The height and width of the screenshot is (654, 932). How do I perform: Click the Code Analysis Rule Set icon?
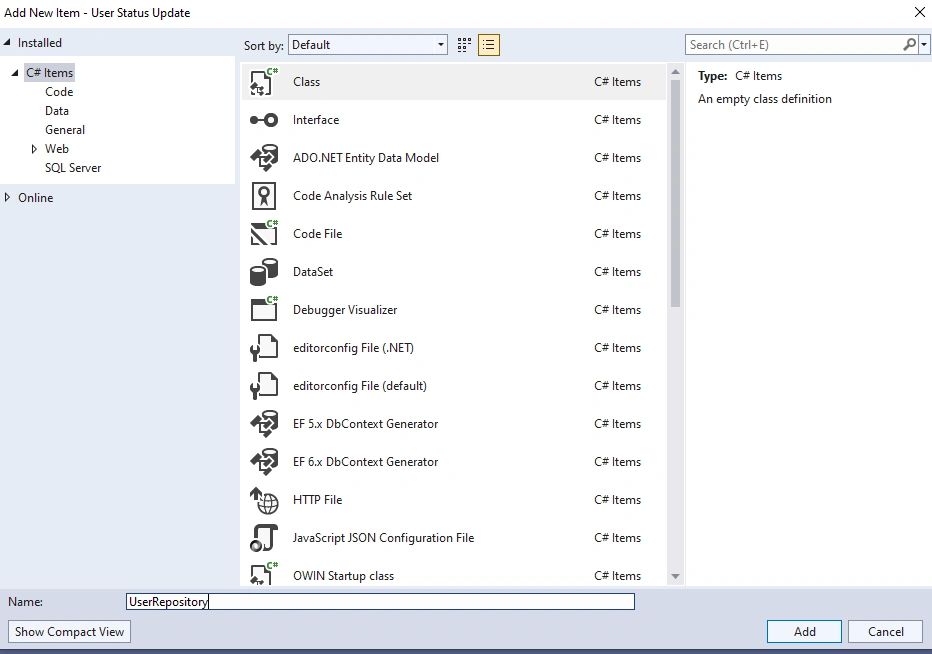(x=264, y=196)
